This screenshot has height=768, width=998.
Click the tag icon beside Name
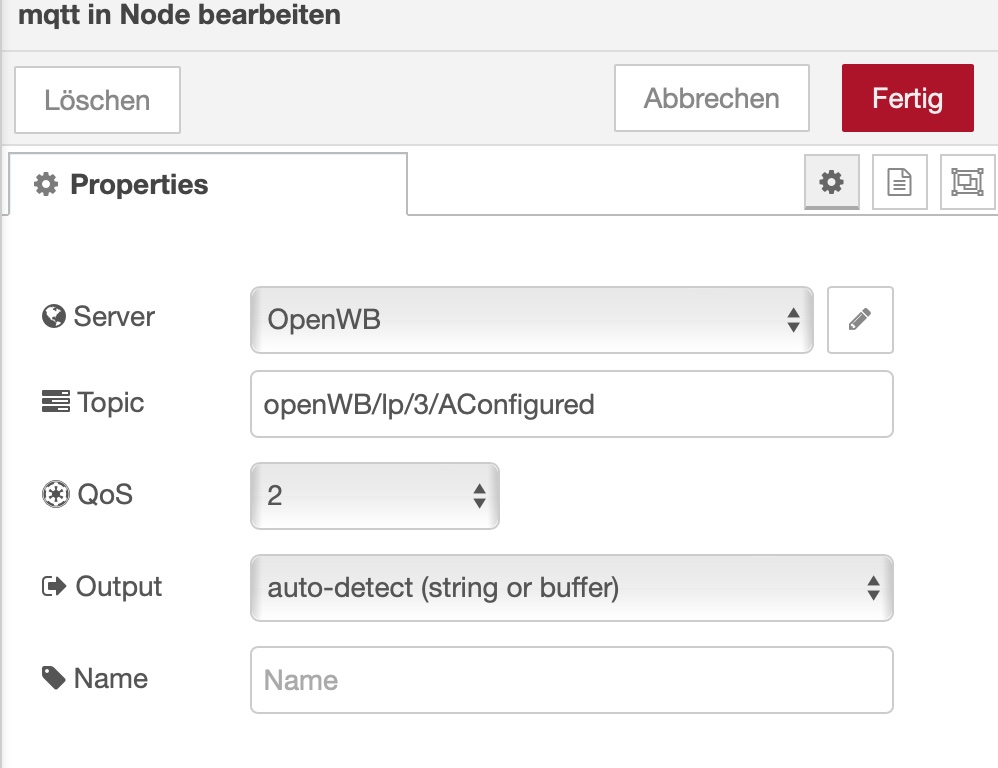pos(53,678)
